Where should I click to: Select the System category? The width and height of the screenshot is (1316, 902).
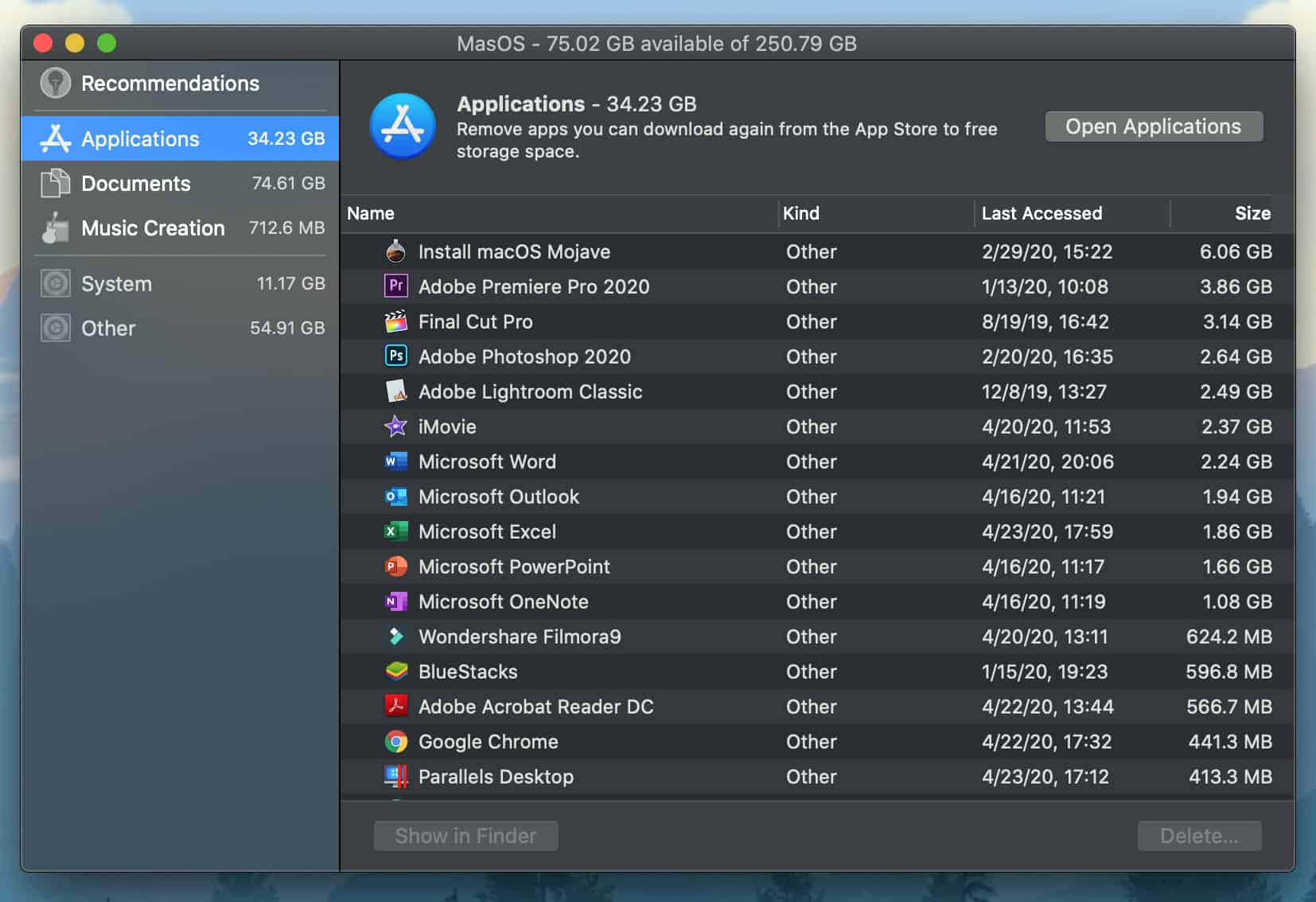coord(181,283)
